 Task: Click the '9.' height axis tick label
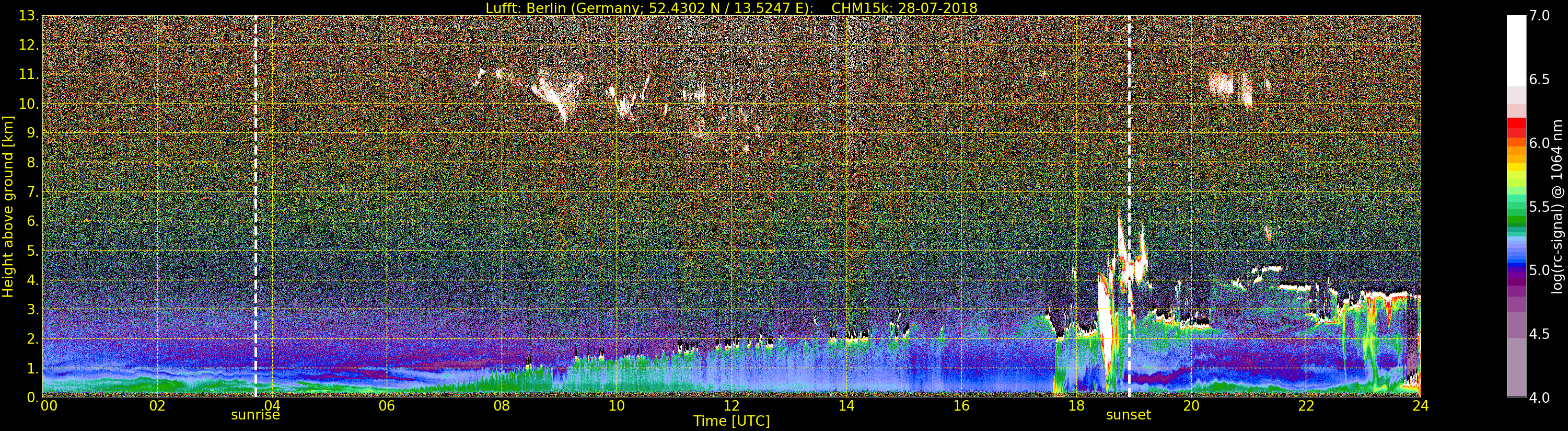pyautogui.click(x=32, y=133)
